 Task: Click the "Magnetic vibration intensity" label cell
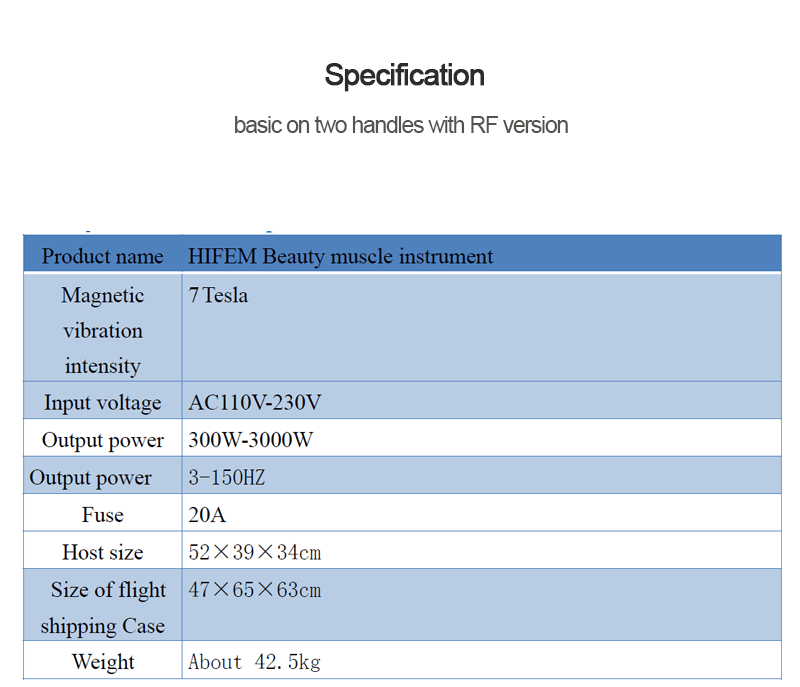(x=102, y=330)
